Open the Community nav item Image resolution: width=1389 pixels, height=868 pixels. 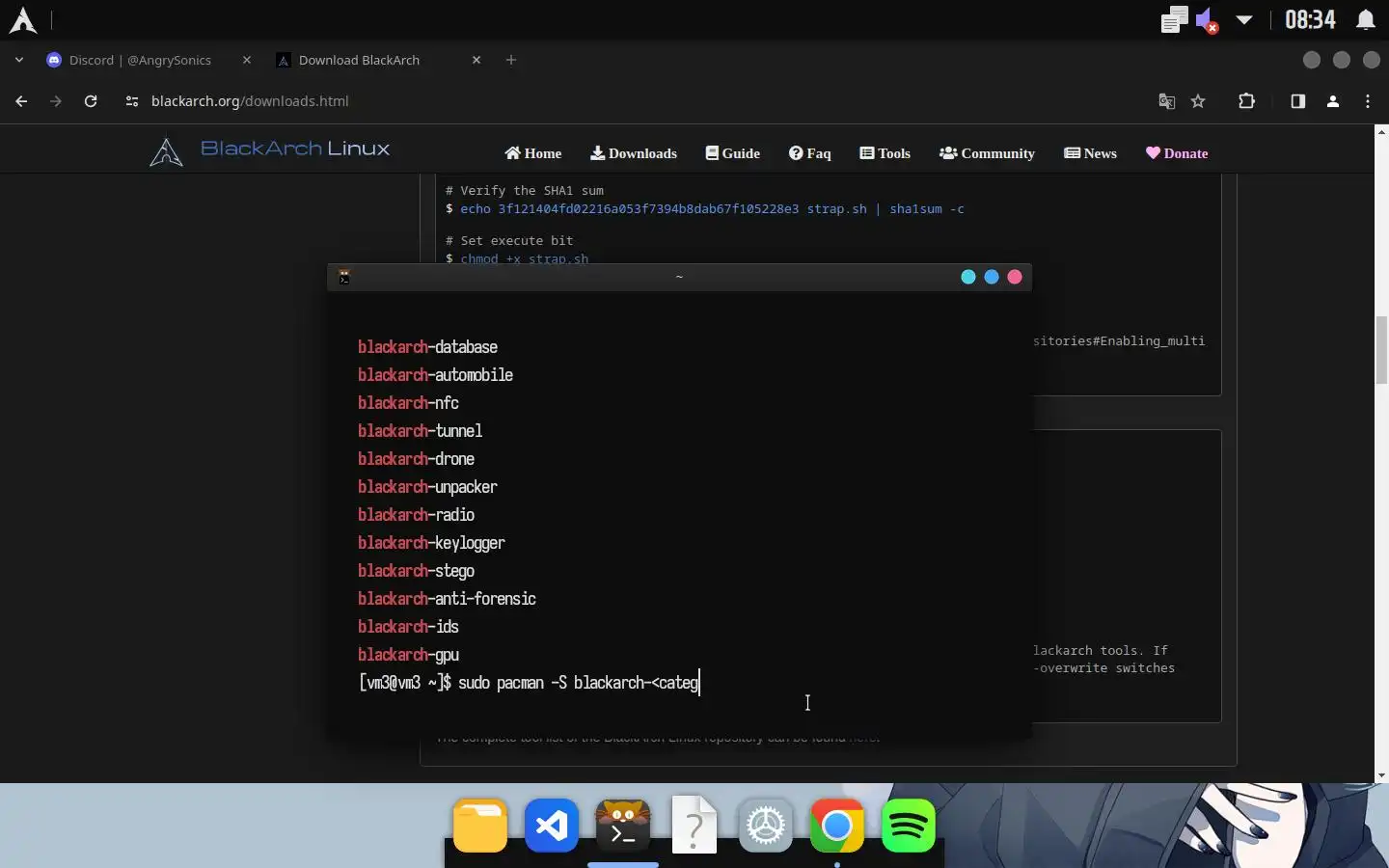[x=987, y=153]
